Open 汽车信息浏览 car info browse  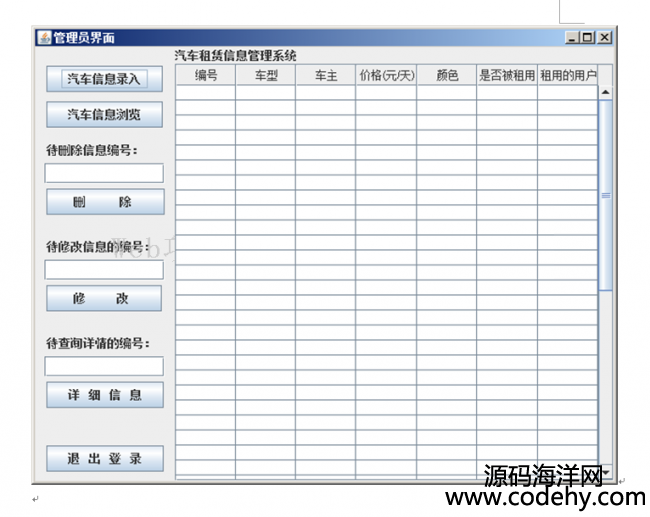coord(104,114)
